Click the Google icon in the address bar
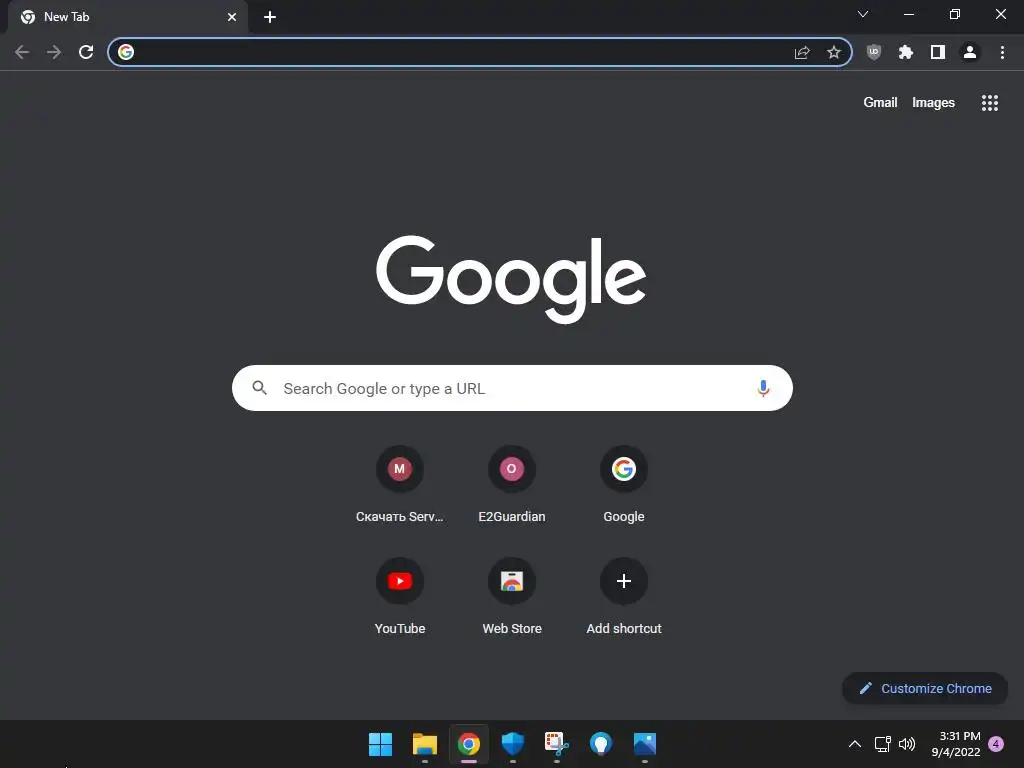Screen dimensions: 1024x768 (126, 52)
